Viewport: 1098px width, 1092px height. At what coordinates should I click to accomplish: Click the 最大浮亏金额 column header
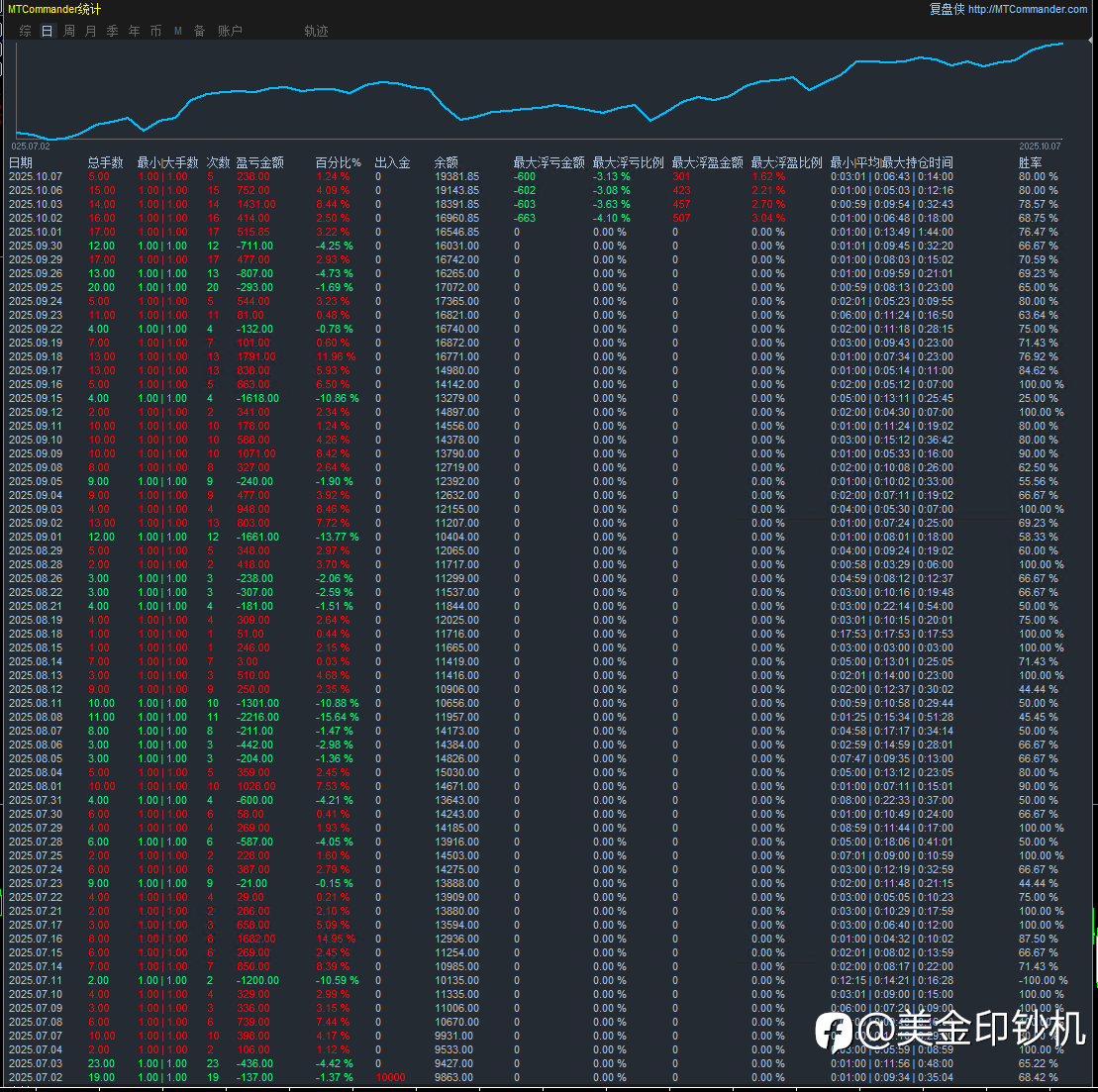549,162
